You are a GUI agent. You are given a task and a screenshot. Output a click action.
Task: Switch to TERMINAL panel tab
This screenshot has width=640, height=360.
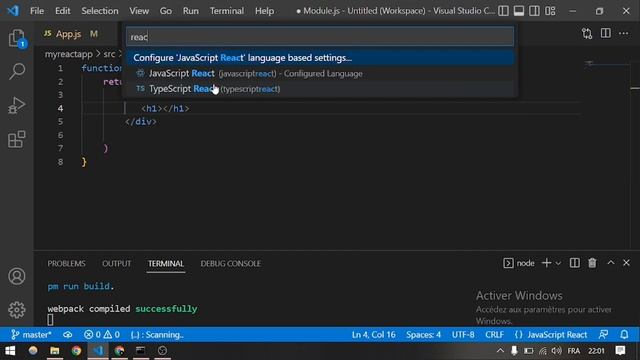click(166, 264)
